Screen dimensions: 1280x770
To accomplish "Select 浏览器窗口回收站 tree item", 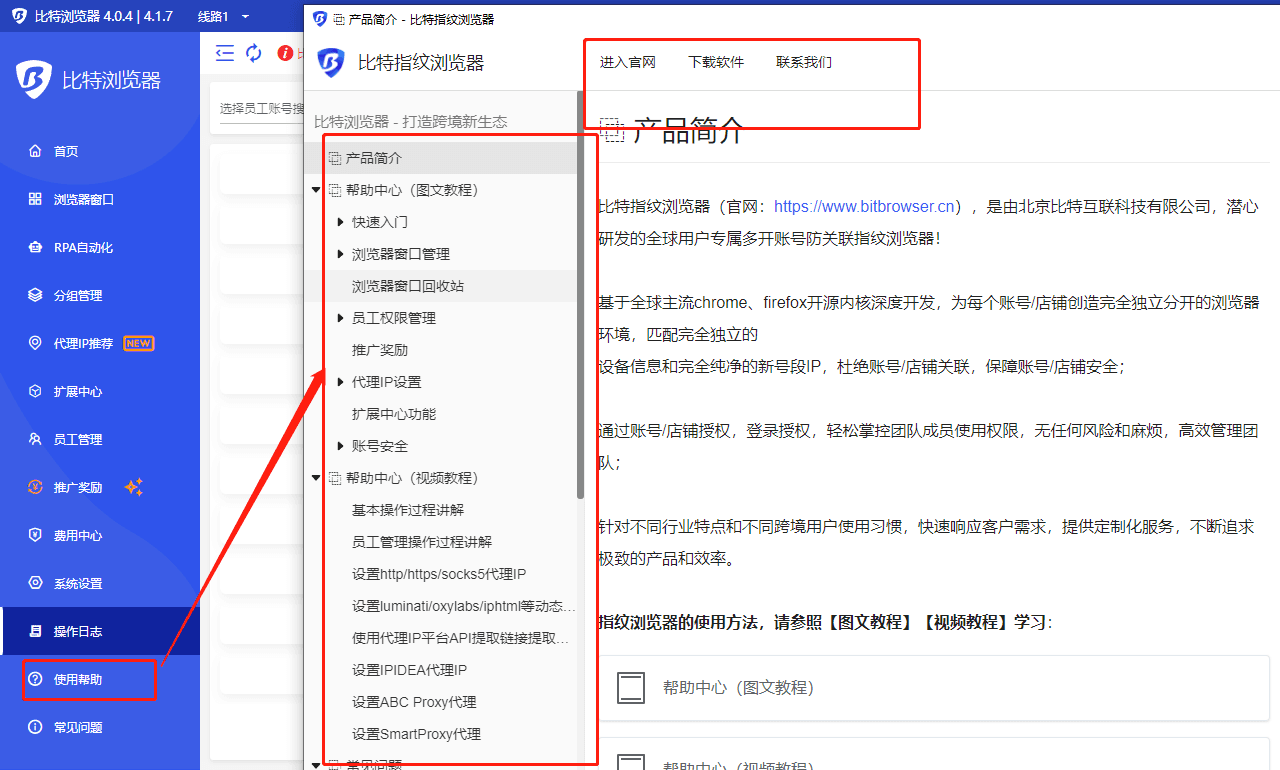I will point(407,286).
